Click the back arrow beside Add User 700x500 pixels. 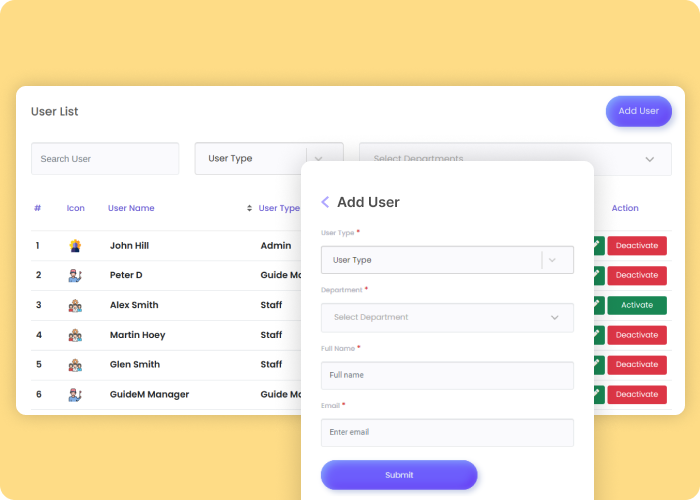tap(325, 202)
